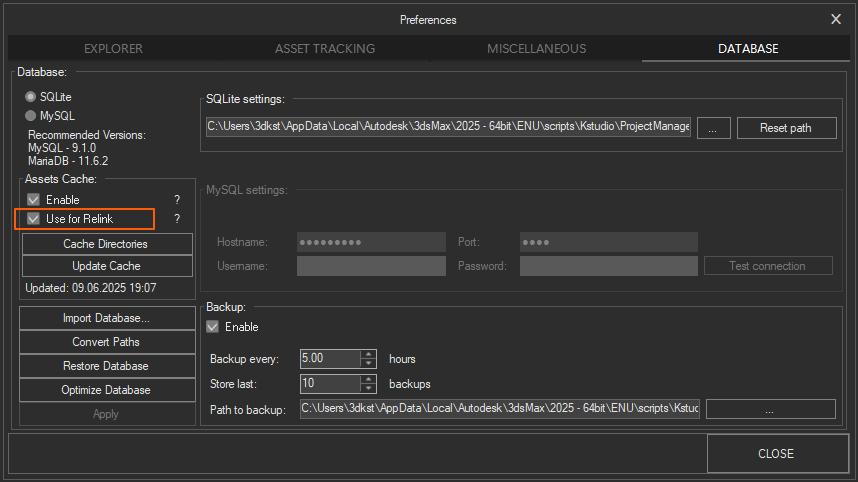This screenshot has height=482, width=858.
Task: Click the 'MySQL - 9.1.0' version text
Action: tap(62, 148)
